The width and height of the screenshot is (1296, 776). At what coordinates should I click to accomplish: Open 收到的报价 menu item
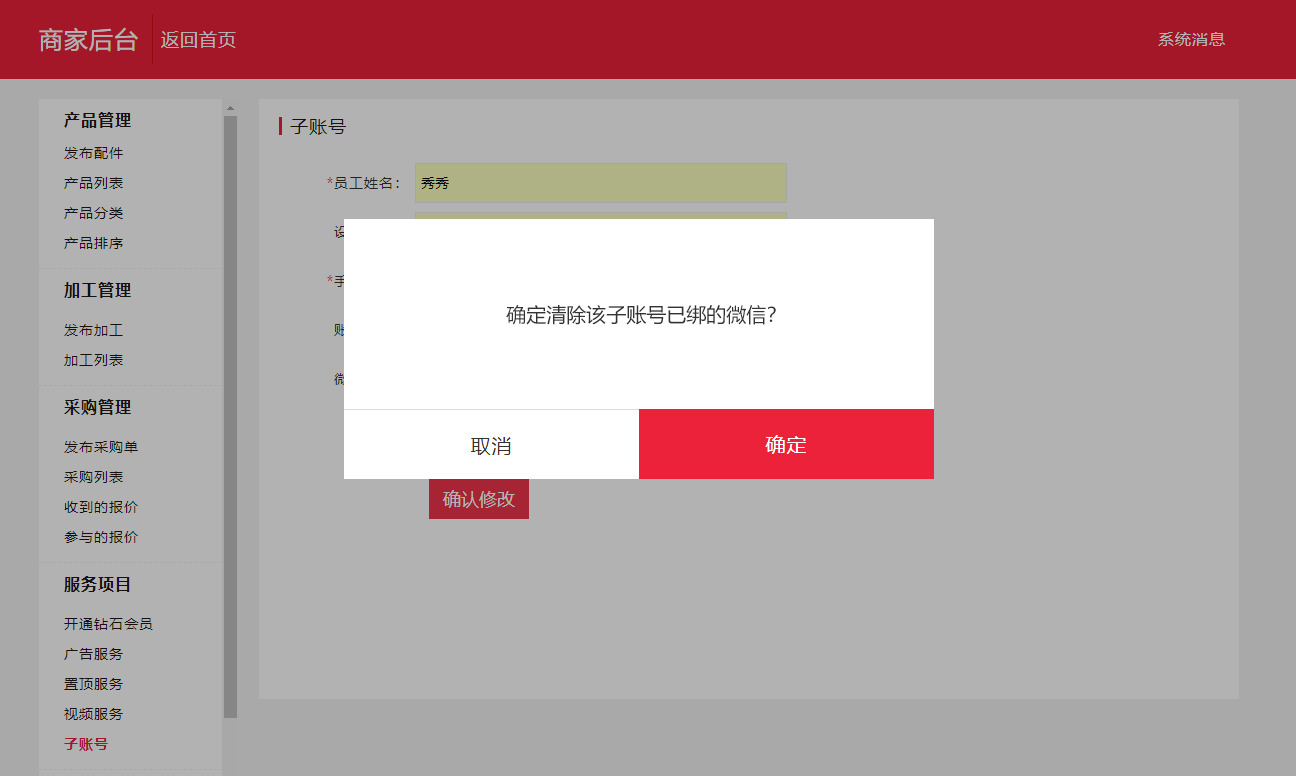pos(101,507)
